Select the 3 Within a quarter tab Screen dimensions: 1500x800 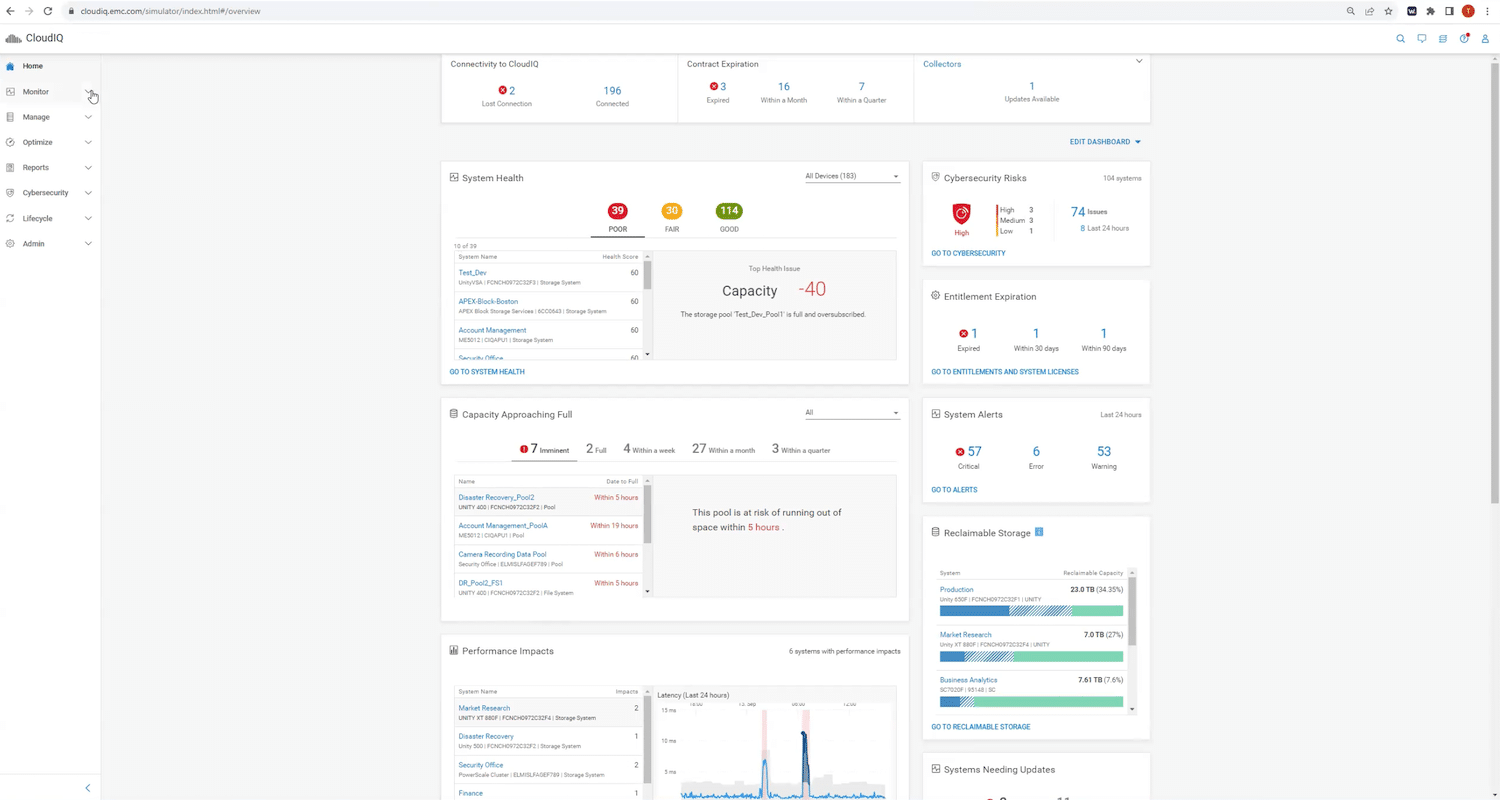(801, 450)
